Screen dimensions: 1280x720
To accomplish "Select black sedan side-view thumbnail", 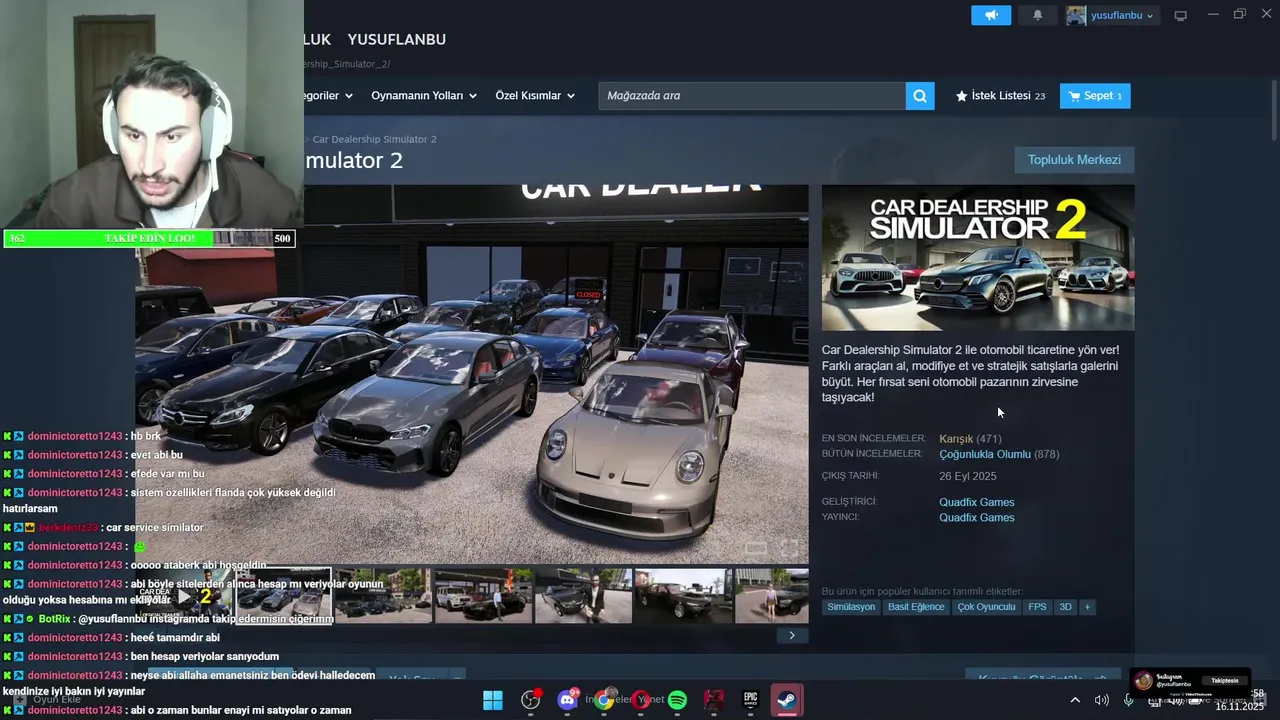I will point(683,596).
